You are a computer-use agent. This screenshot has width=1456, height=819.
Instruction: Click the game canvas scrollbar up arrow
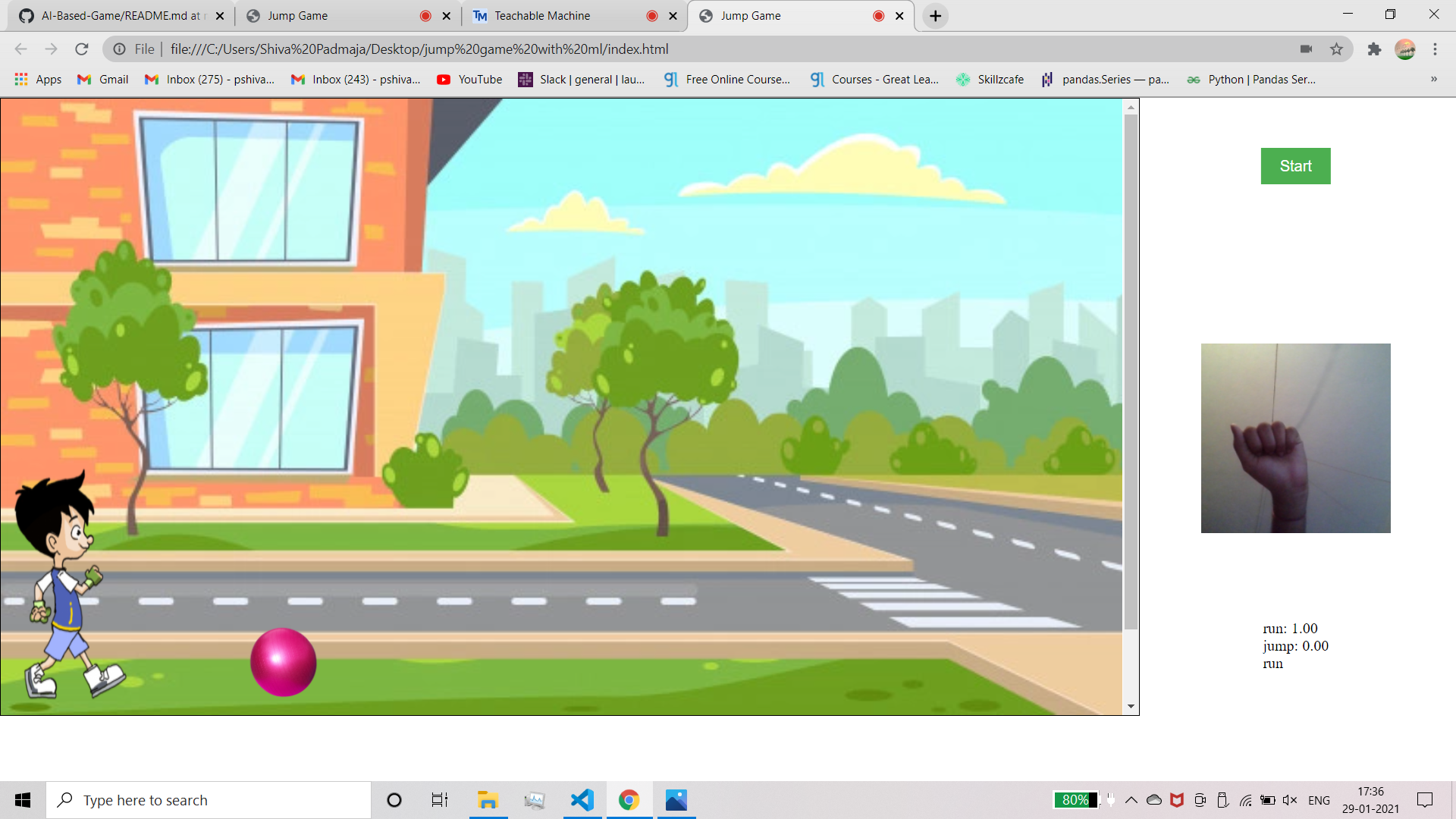pyautogui.click(x=1131, y=108)
